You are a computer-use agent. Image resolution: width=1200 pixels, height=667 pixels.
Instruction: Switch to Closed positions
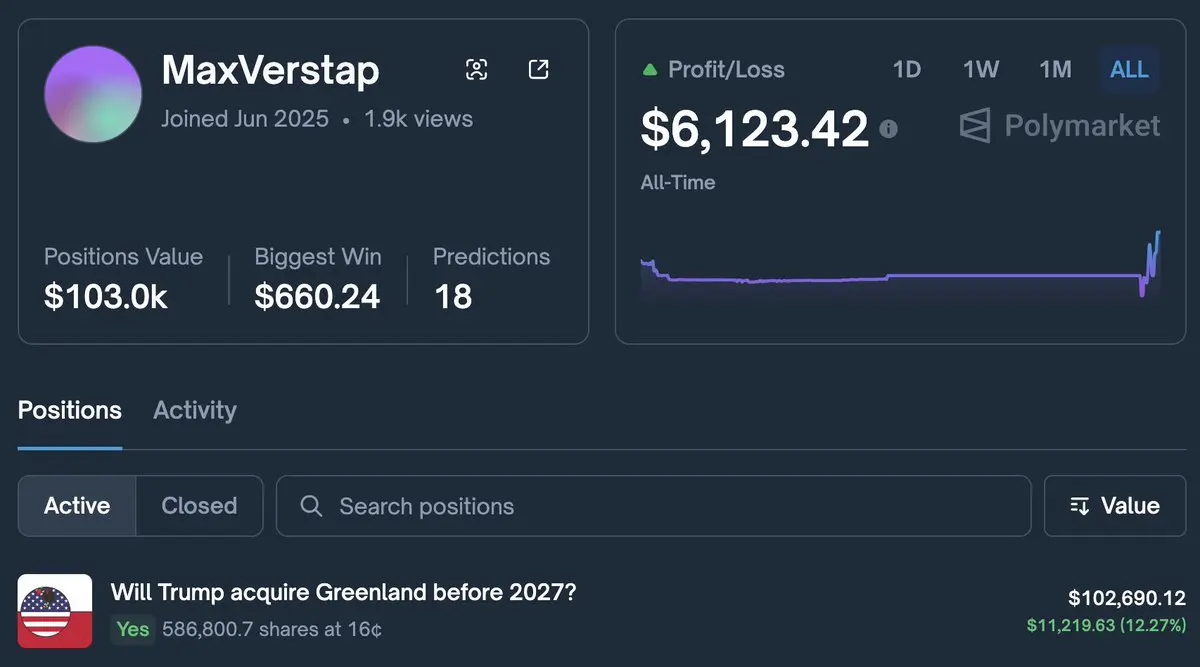click(x=198, y=506)
